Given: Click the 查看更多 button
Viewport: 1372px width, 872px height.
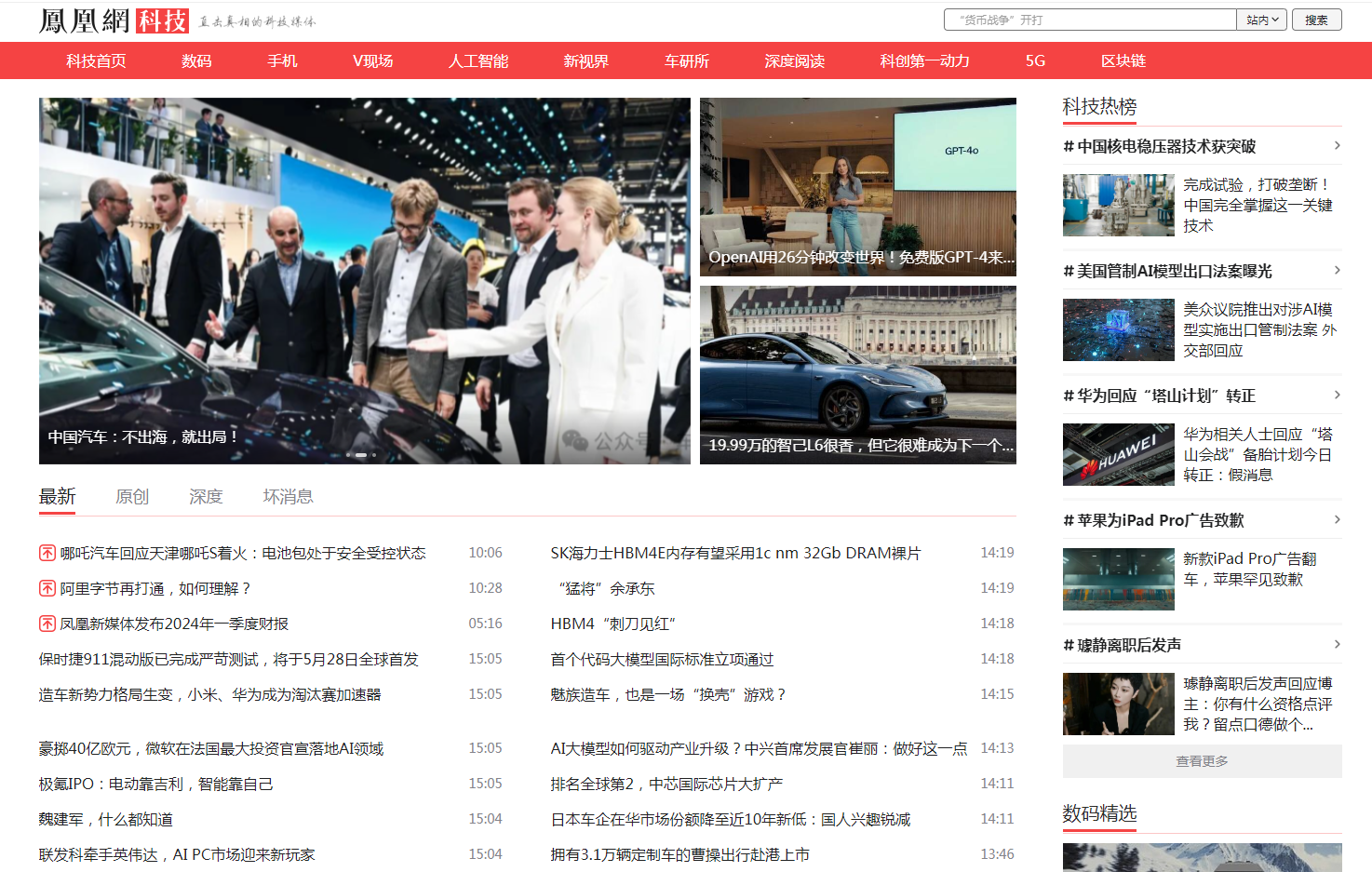Looking at the screenshot, I should tap(1203, 761).
